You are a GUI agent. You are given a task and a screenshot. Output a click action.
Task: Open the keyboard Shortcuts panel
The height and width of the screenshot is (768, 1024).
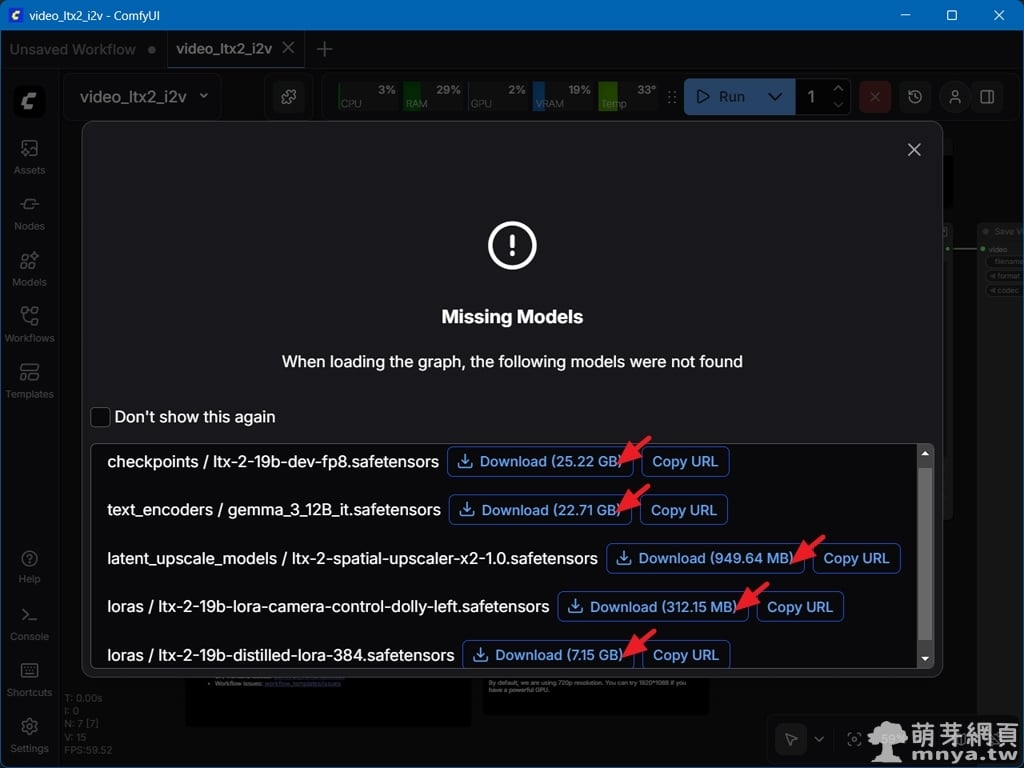29,678
